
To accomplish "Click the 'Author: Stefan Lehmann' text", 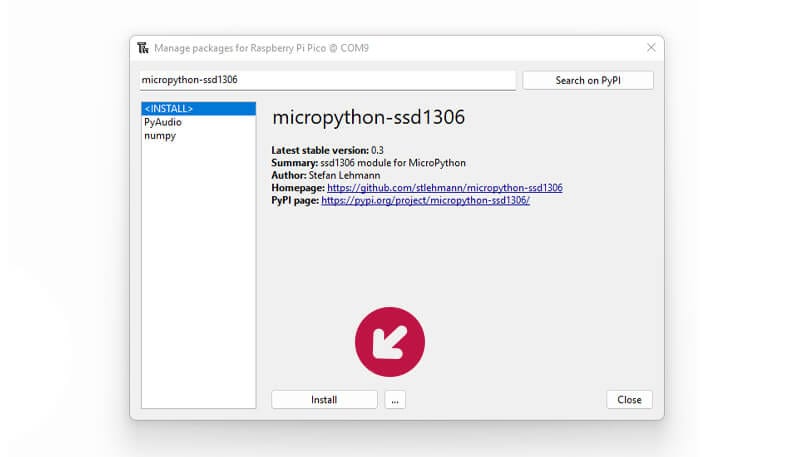I will pos(326,175).
